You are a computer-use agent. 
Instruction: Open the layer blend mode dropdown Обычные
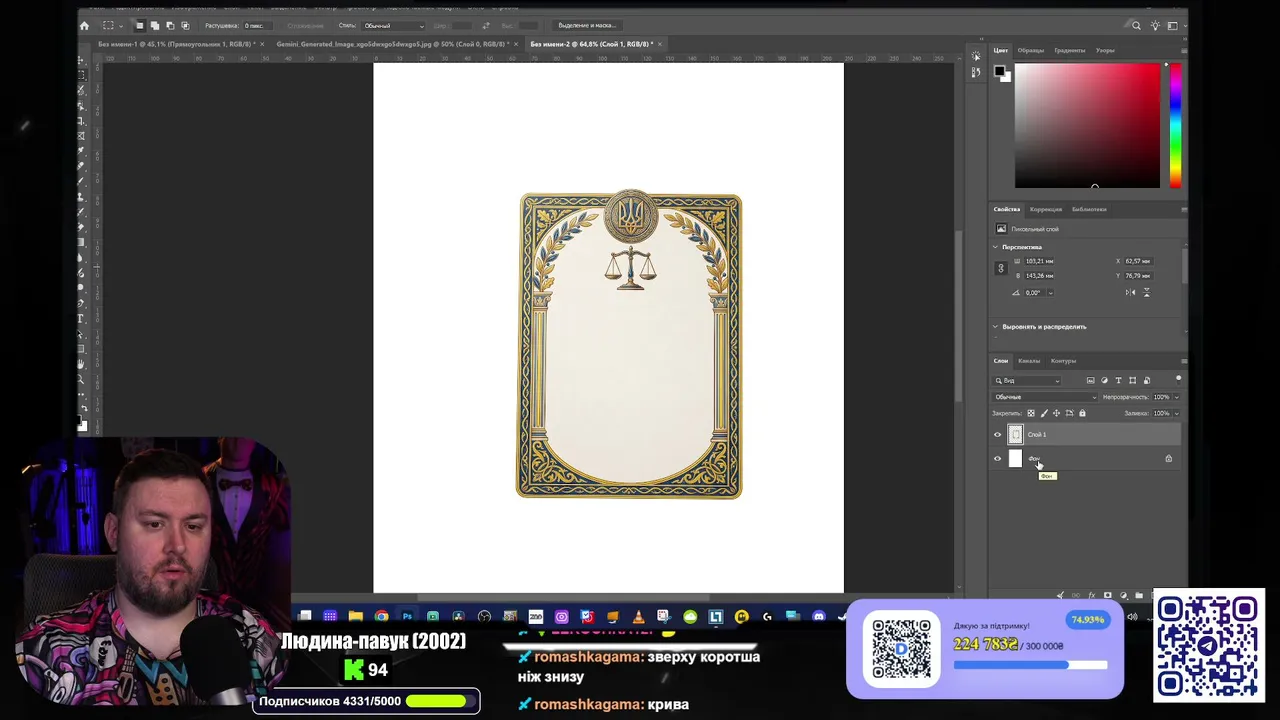(1045, 397)
